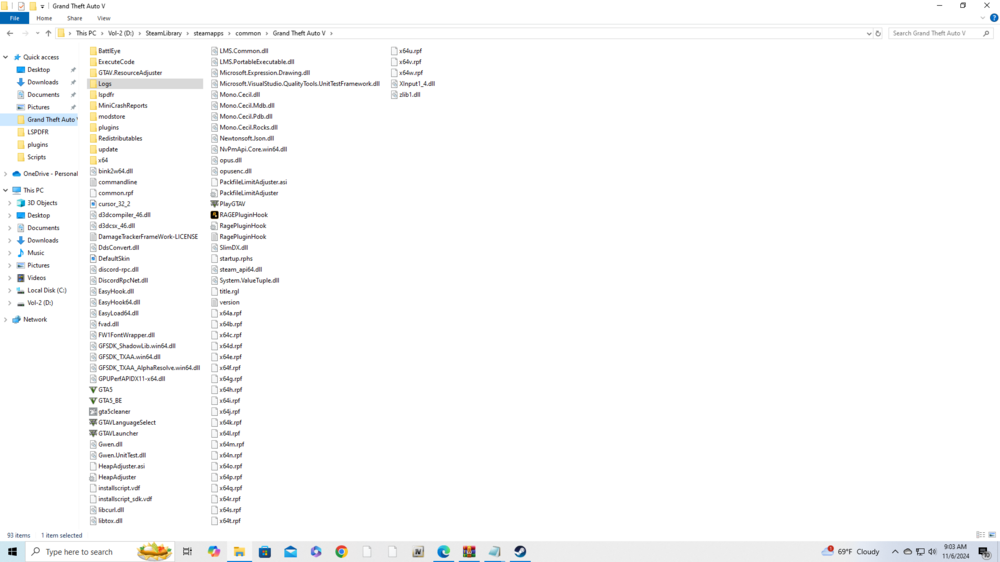Select the GTA5_BE executable
The height and width of the screenshot is (562, 1000).
tap(106, 401)
